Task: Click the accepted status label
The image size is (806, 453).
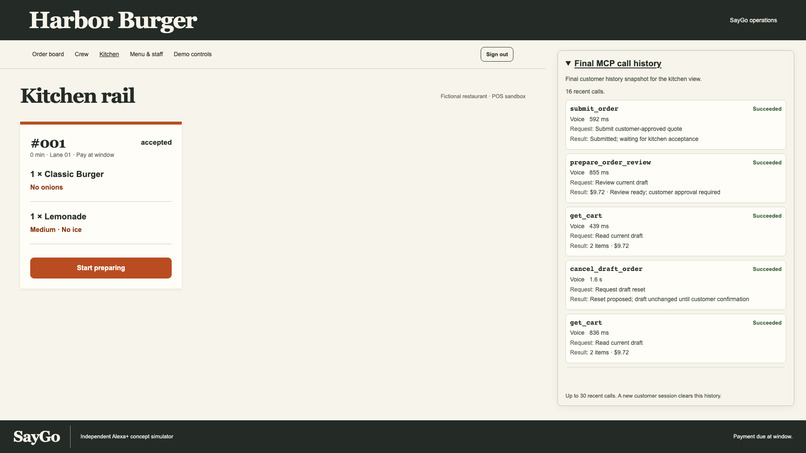Action: pos(156,142)
